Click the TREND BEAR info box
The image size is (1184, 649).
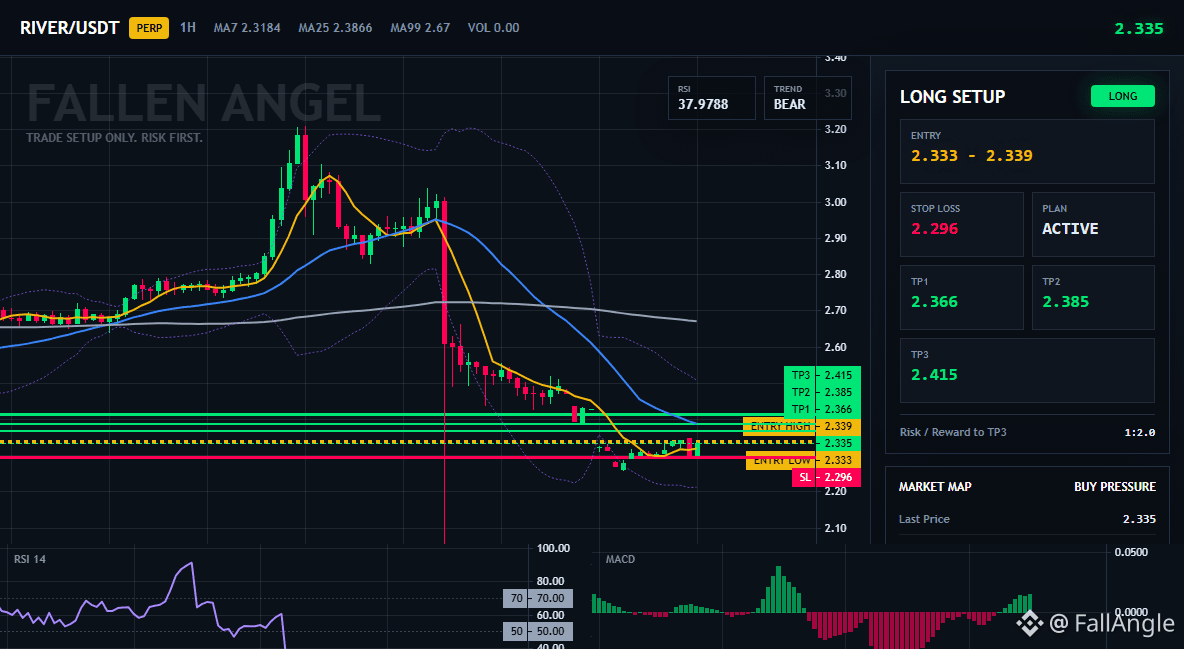(x=807, y=97)
